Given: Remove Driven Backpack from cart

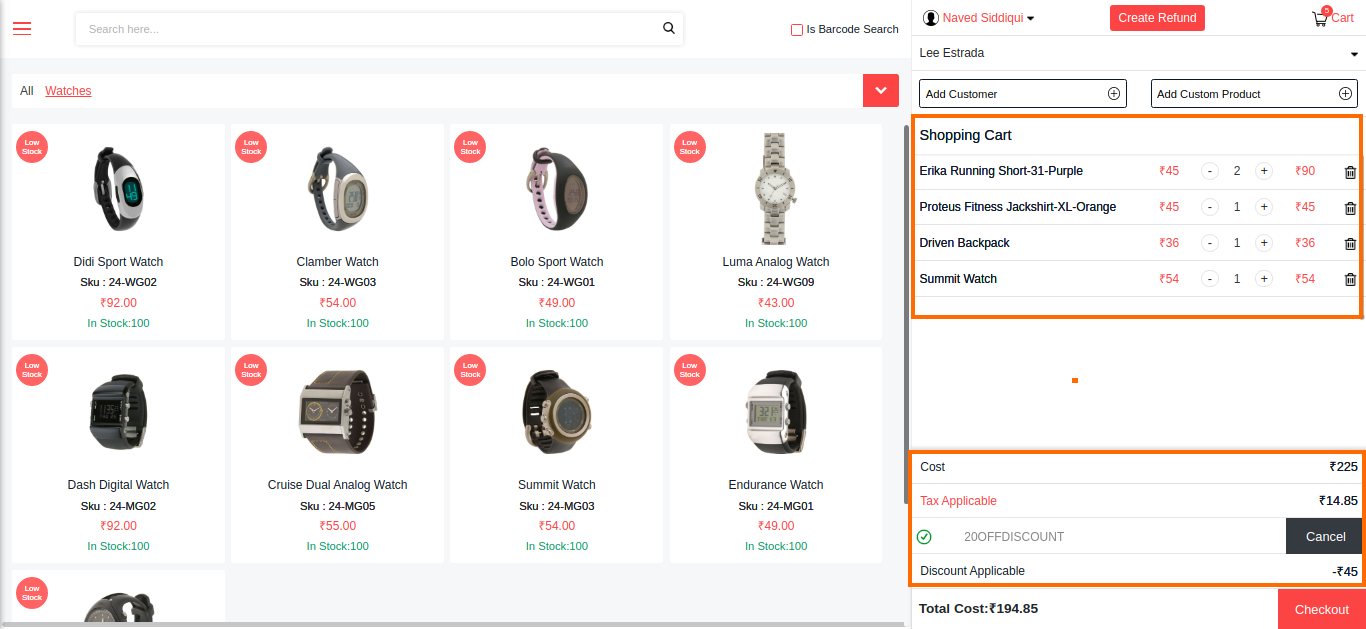Looking at the screenshot, I should (1350, 244).
